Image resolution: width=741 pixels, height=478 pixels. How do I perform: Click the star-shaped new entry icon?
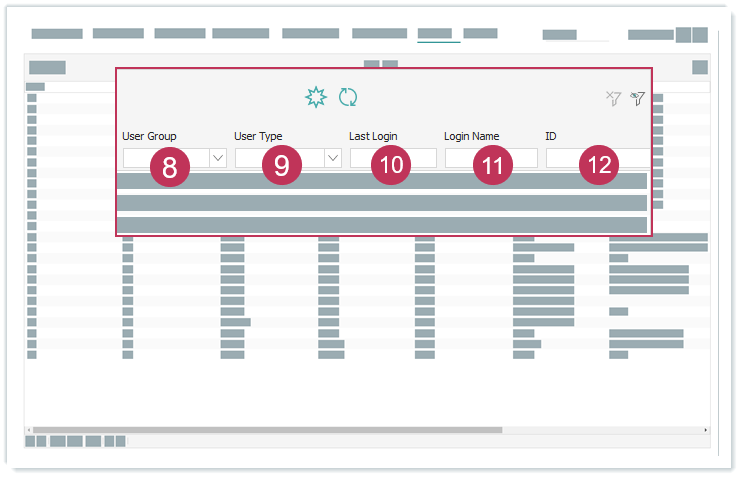316,97
